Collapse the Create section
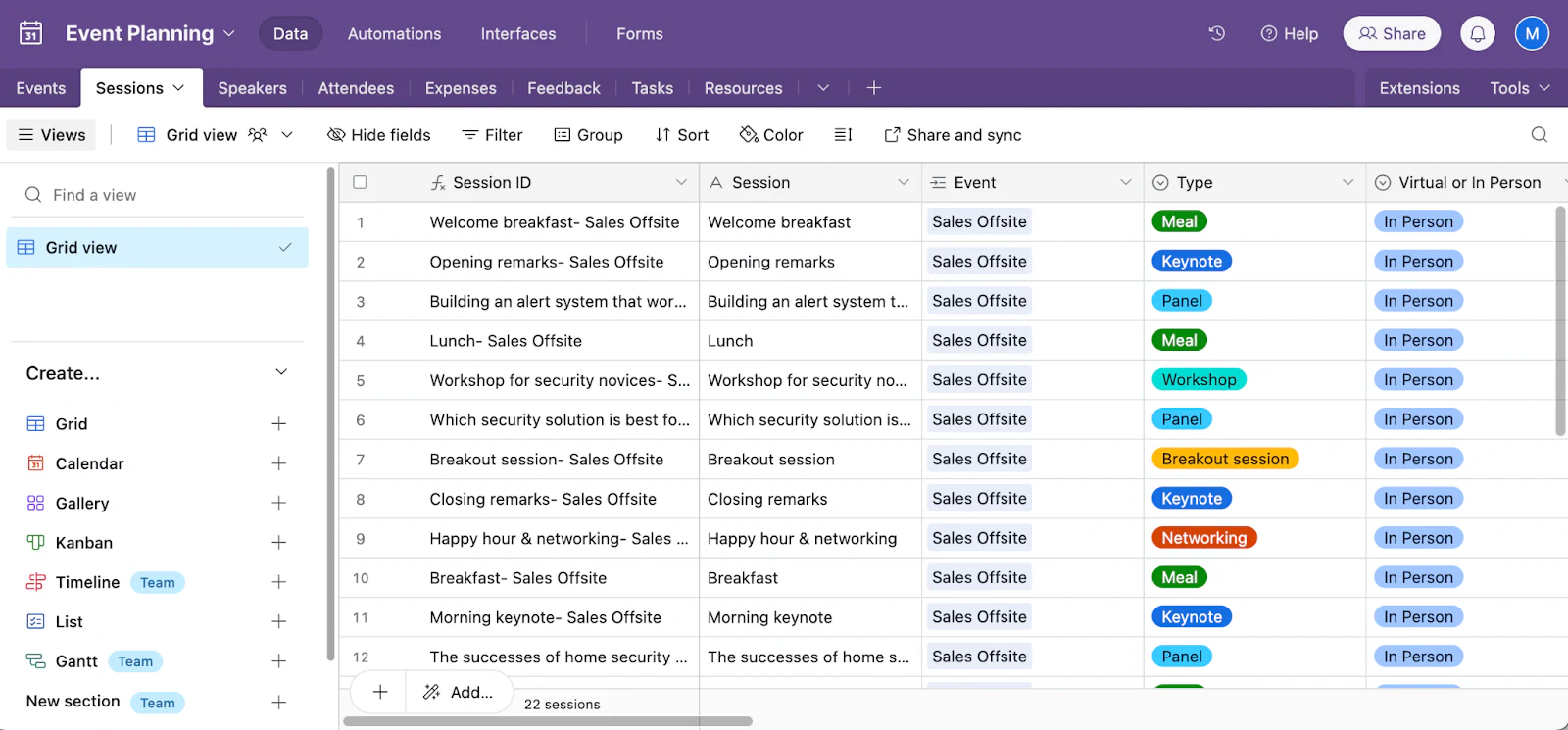The height and width of the screenshot is (730, 1568). (x=281, y=372)
